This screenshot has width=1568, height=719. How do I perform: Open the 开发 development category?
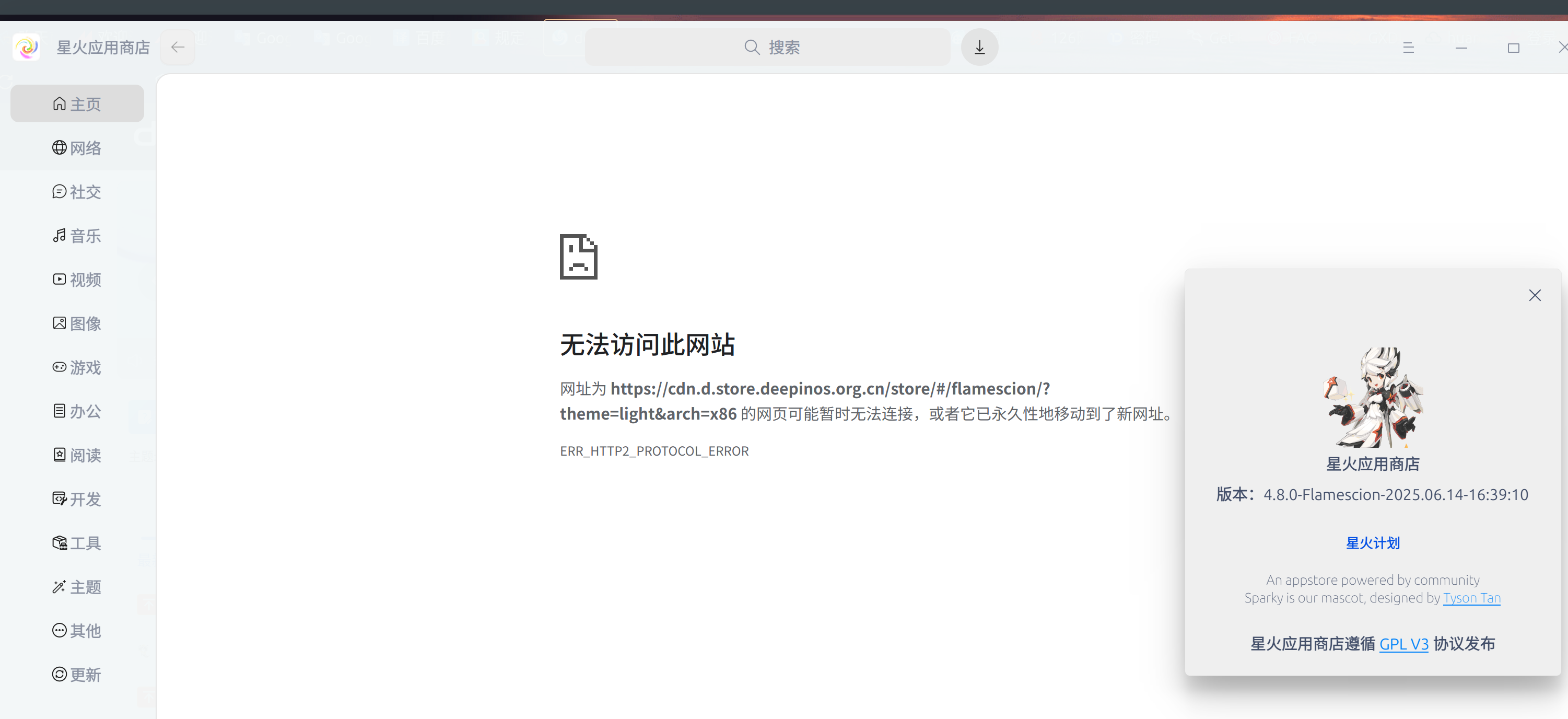77,498
